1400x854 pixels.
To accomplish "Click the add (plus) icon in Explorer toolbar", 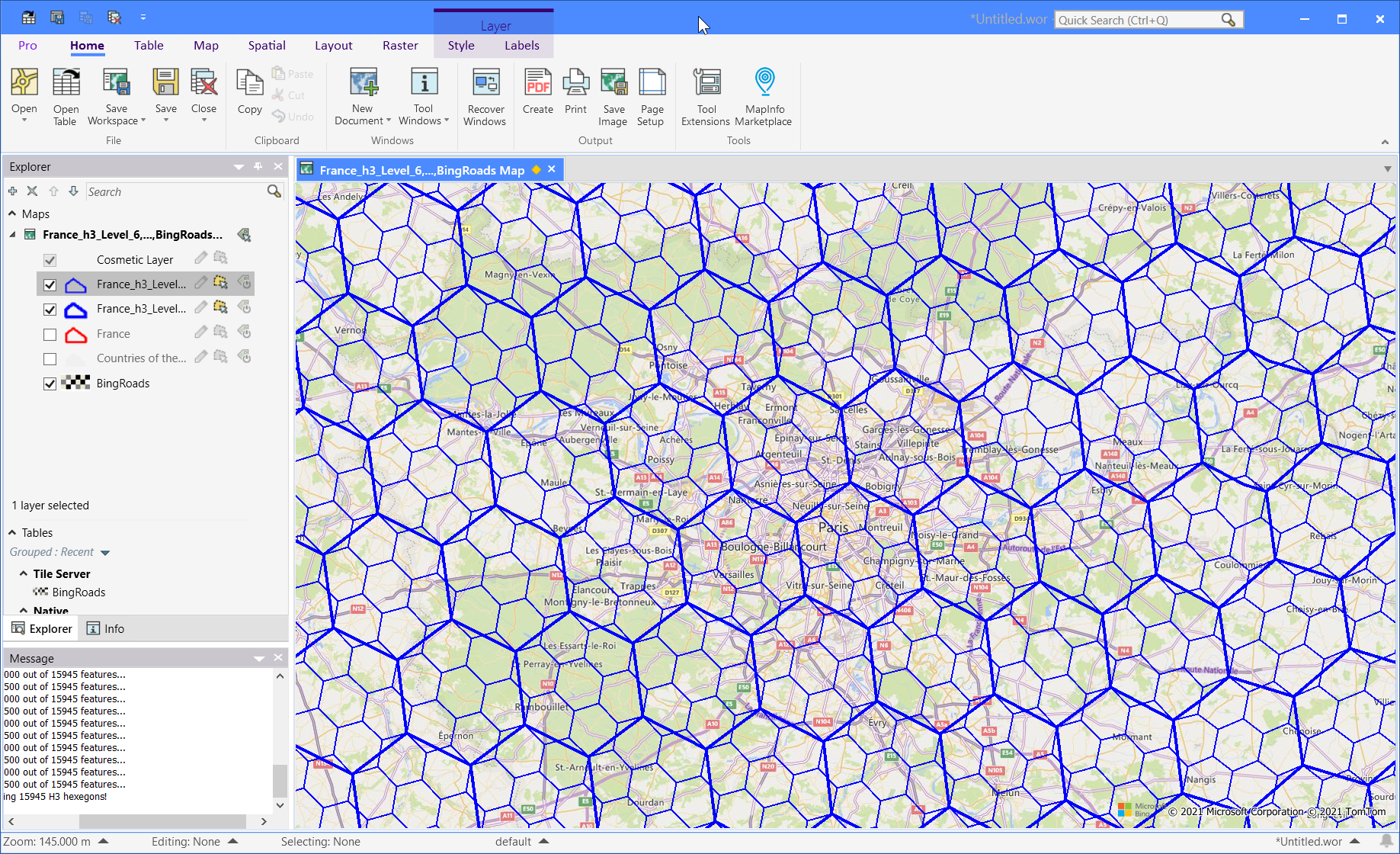I will click(x=12, y=191).
